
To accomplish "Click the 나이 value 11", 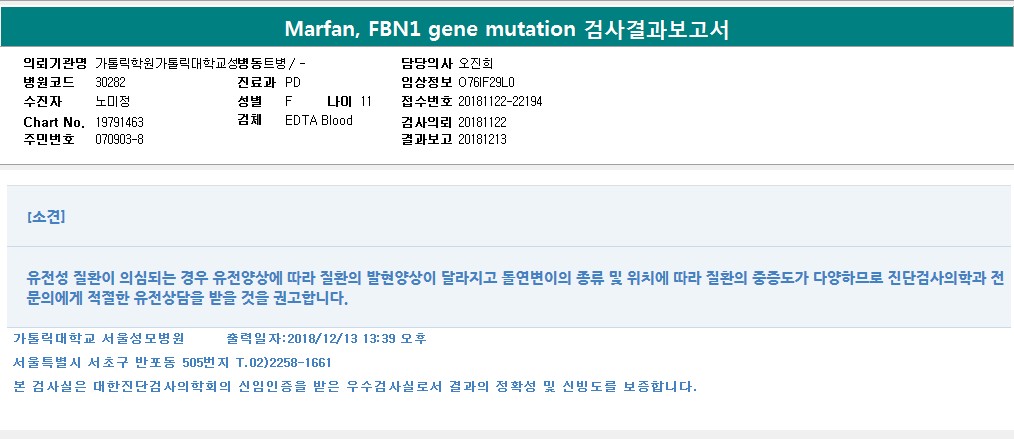I will coord(365,102).
